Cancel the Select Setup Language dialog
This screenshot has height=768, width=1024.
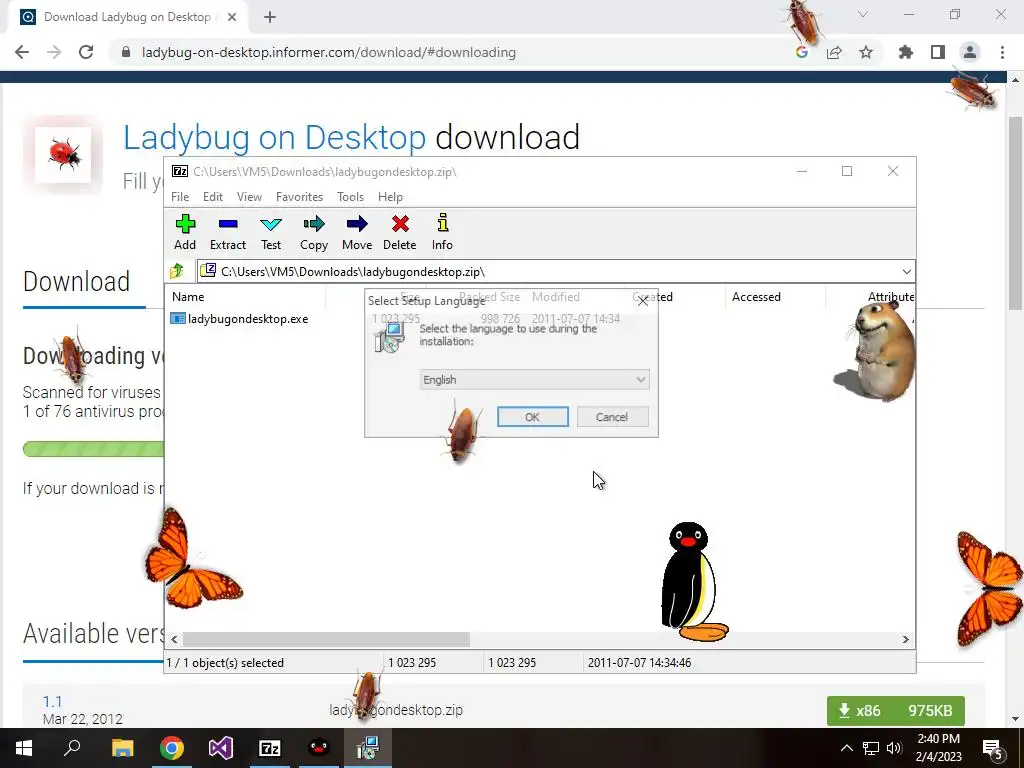pyautogui.click(x=613, y=417)
